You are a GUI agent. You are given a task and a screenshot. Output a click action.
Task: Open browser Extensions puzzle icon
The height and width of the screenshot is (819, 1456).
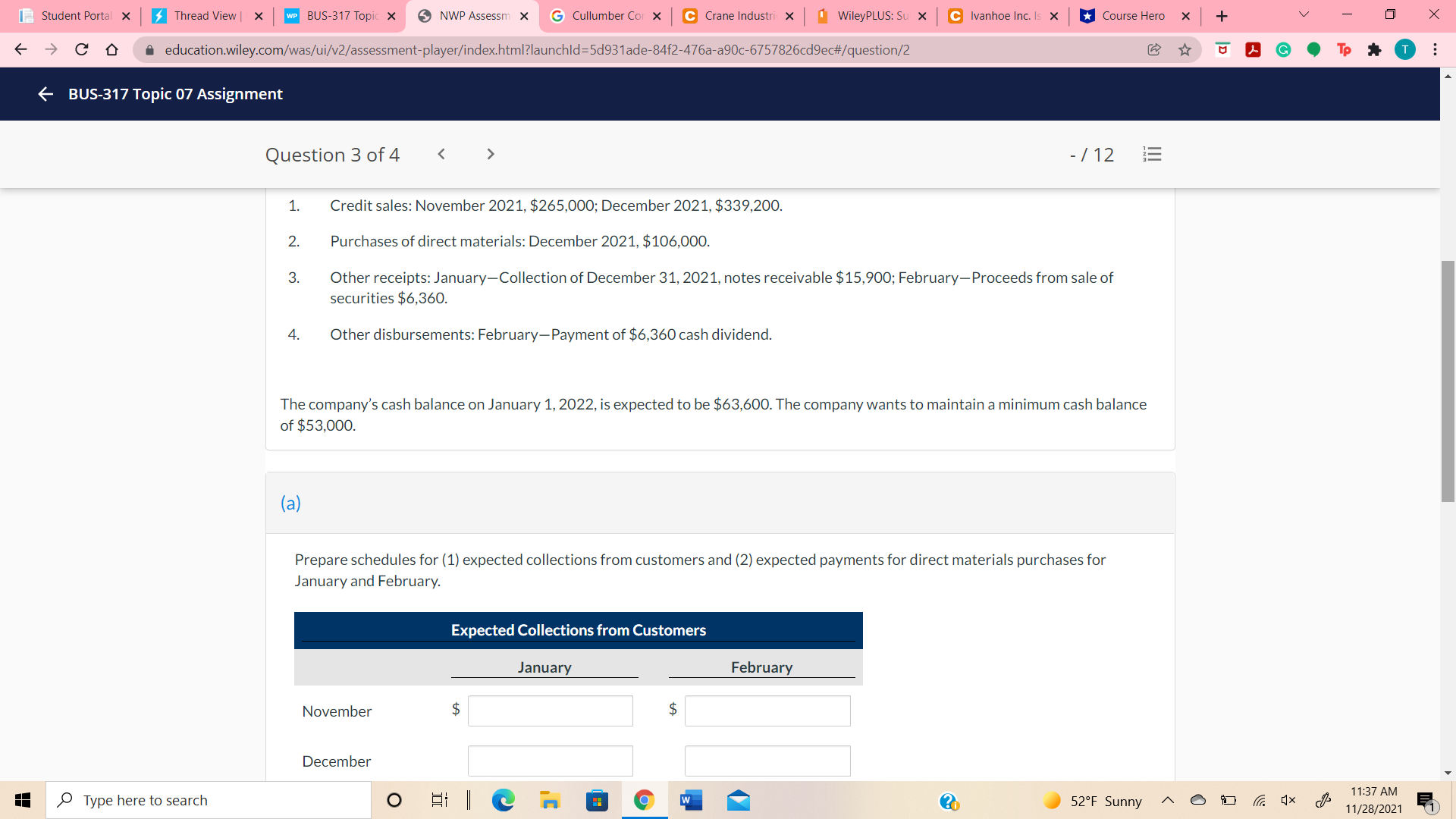[1374, 50]
